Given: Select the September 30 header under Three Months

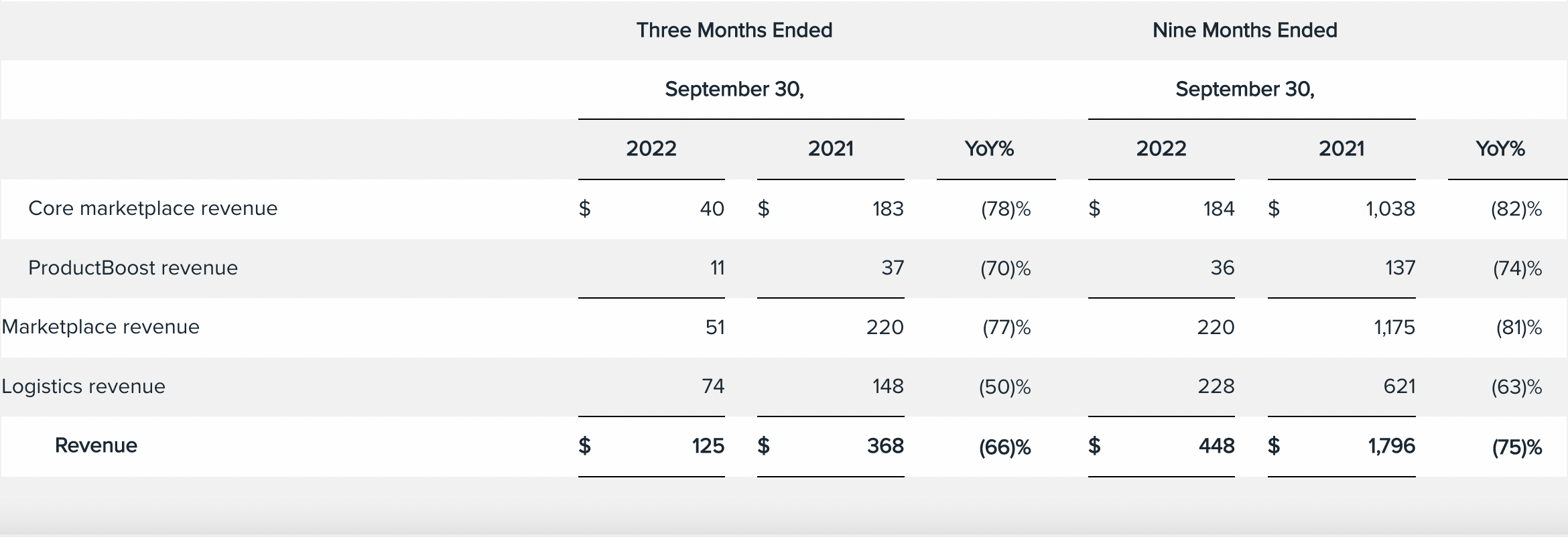Looking at the screenshot, I should 734,89.
